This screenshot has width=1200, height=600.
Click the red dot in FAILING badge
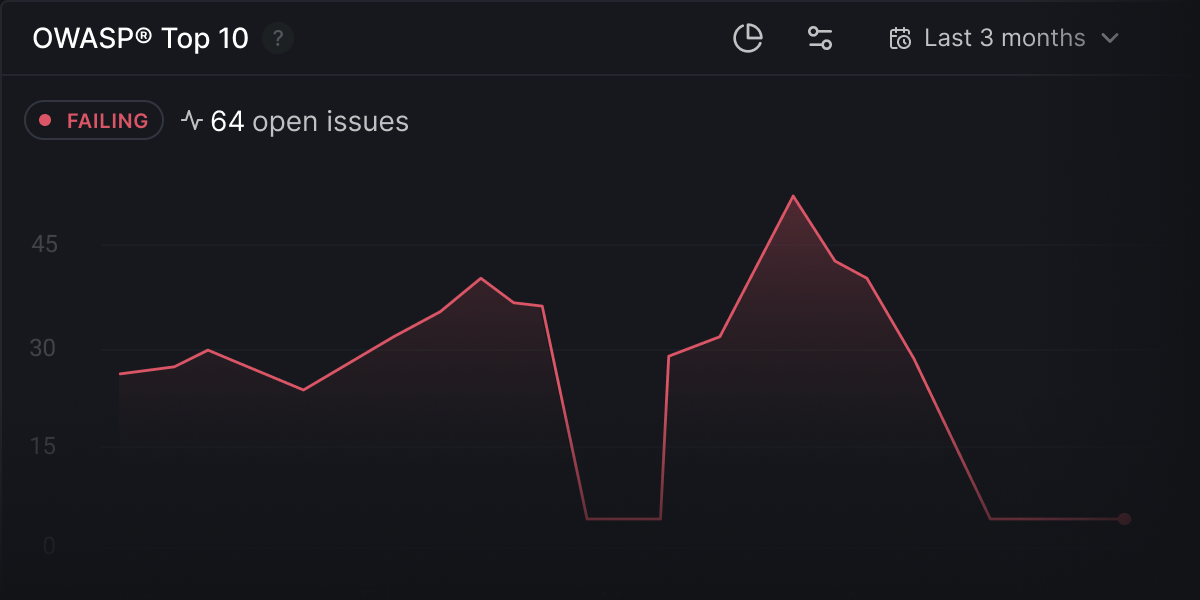point(45,121)
